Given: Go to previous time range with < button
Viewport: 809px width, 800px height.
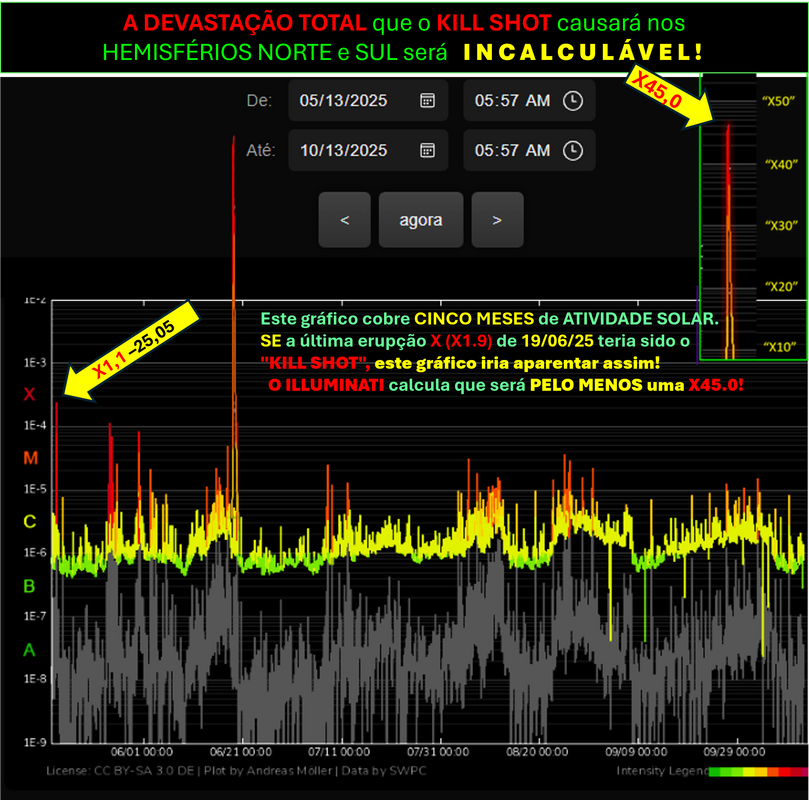Looking at the screenshot, I should pos(344,220).
